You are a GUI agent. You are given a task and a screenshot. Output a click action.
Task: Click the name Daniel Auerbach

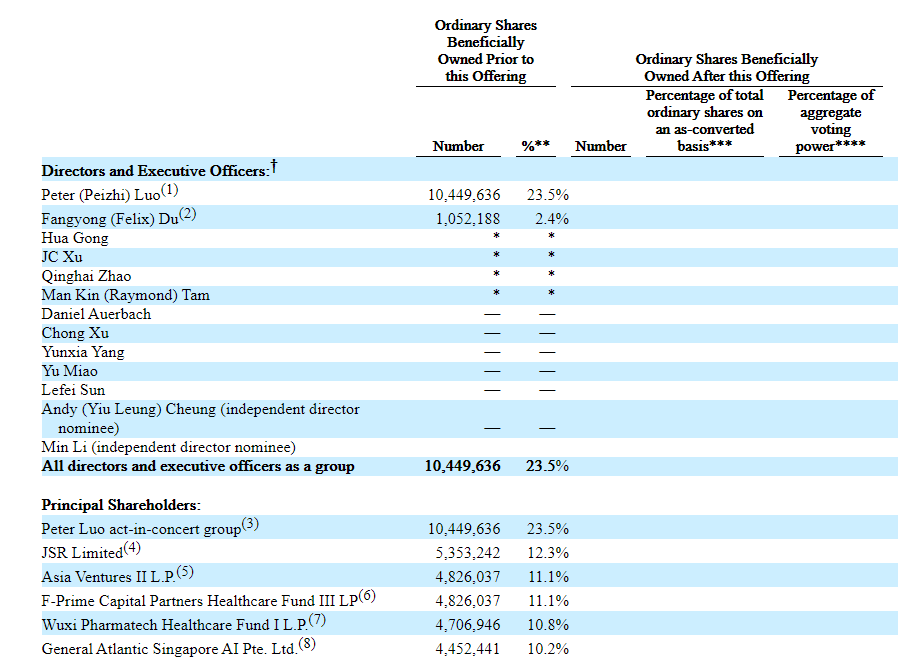tap(96, 314)
